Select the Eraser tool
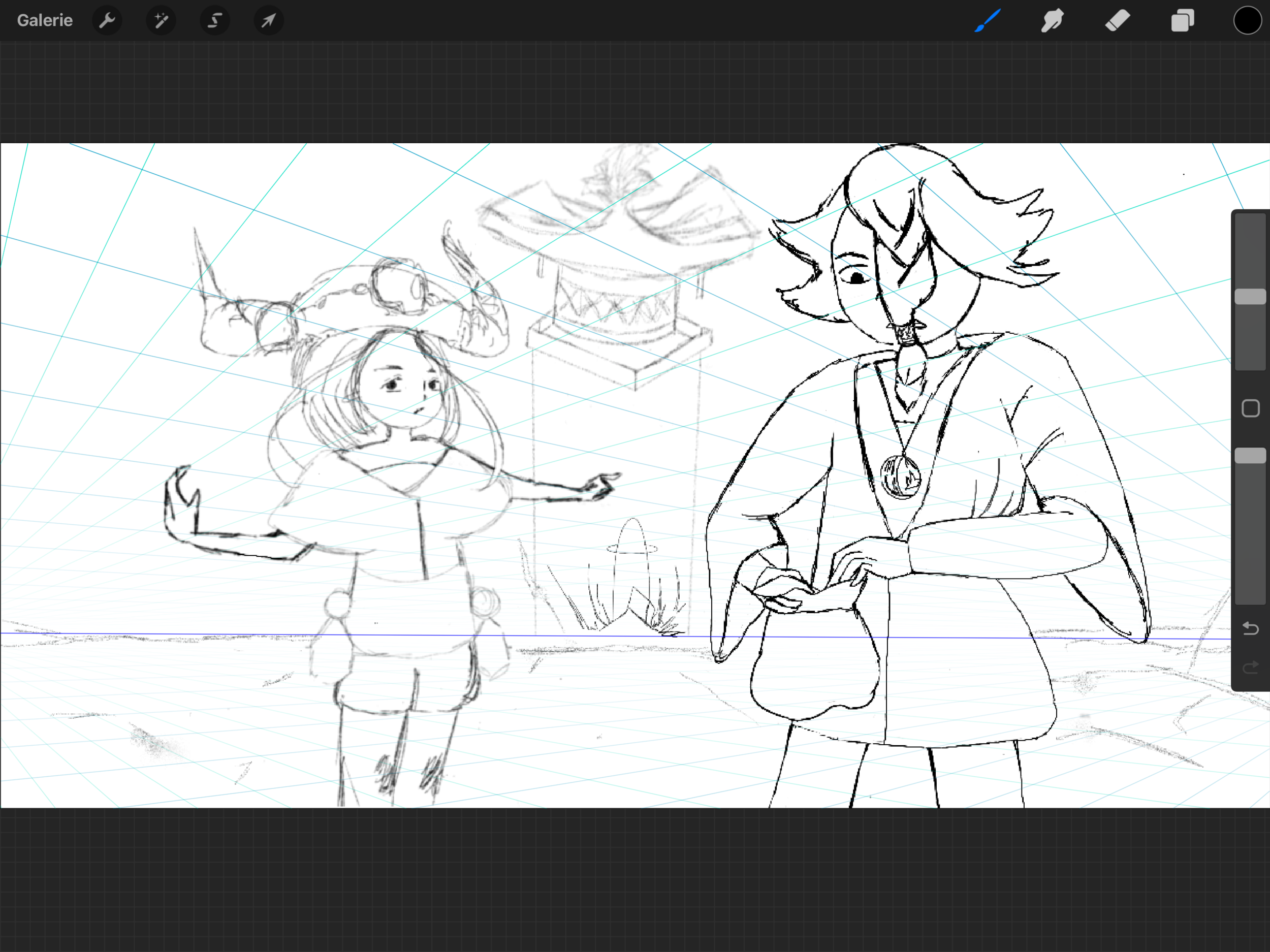1270x952 pixels. [x=1117, y=21]
